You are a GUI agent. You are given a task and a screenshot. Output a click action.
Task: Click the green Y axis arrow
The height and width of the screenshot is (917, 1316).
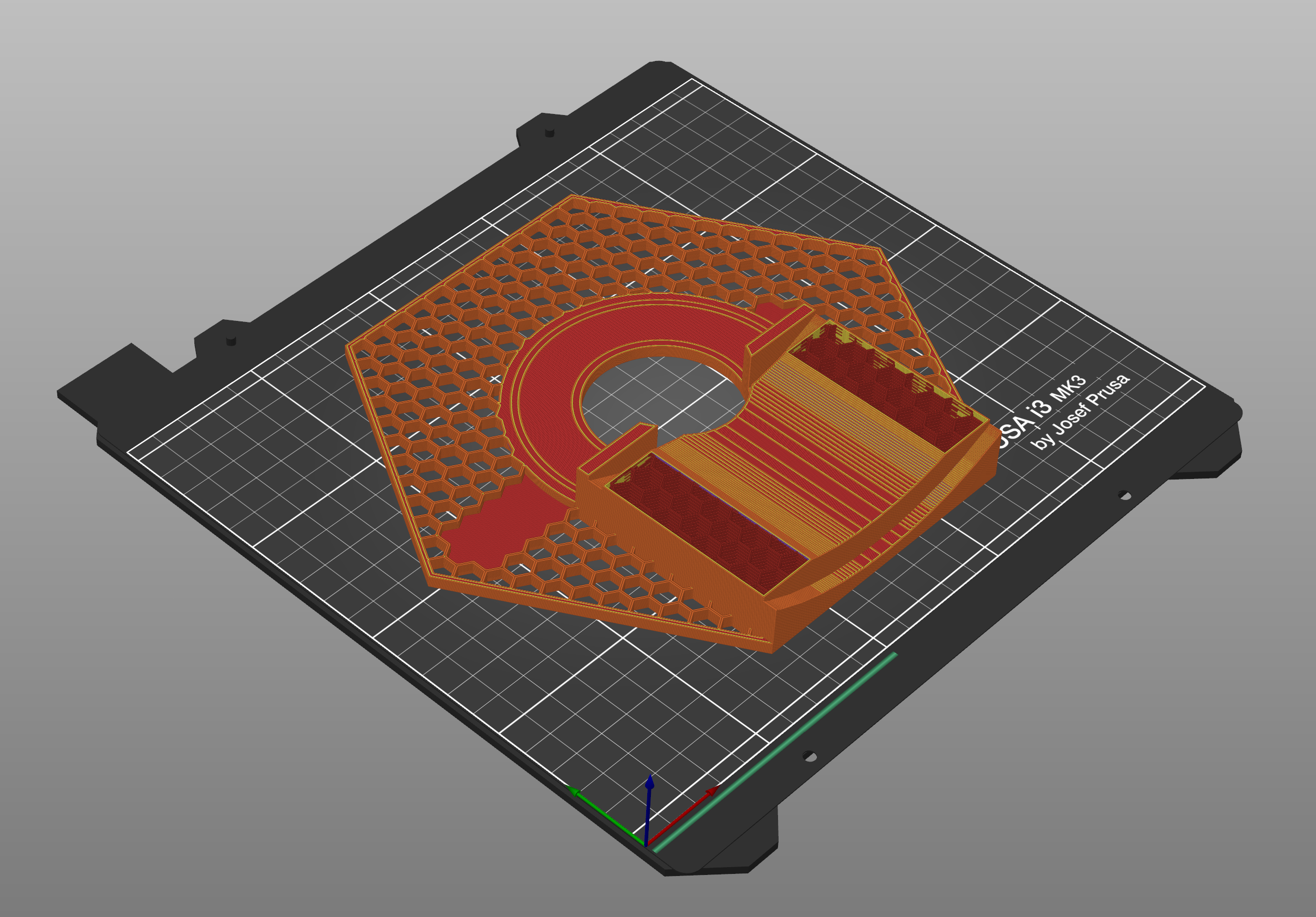point(605,816)
